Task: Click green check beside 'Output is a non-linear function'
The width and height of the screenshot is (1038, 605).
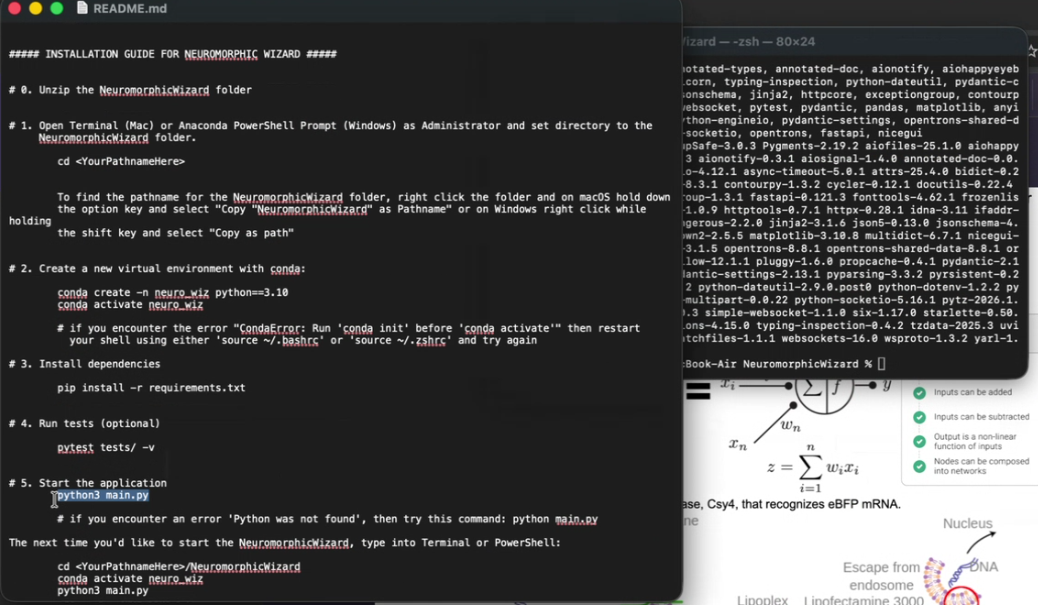Action: 919,442
